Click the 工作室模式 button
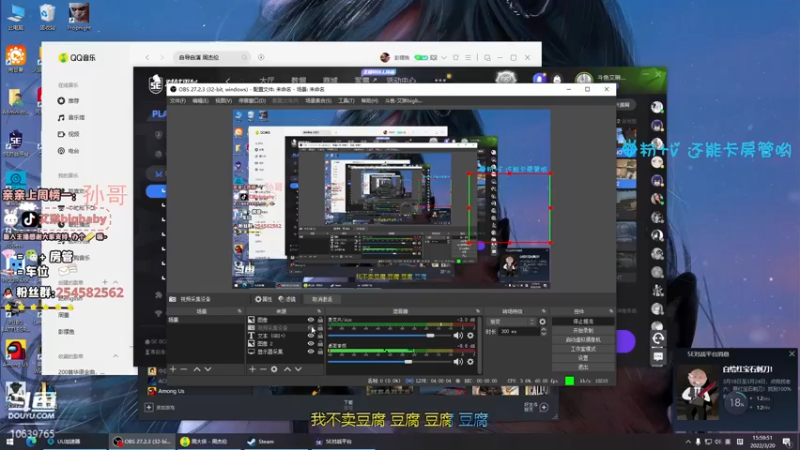This screenshot has width=800, height=450. coord(583,349)
